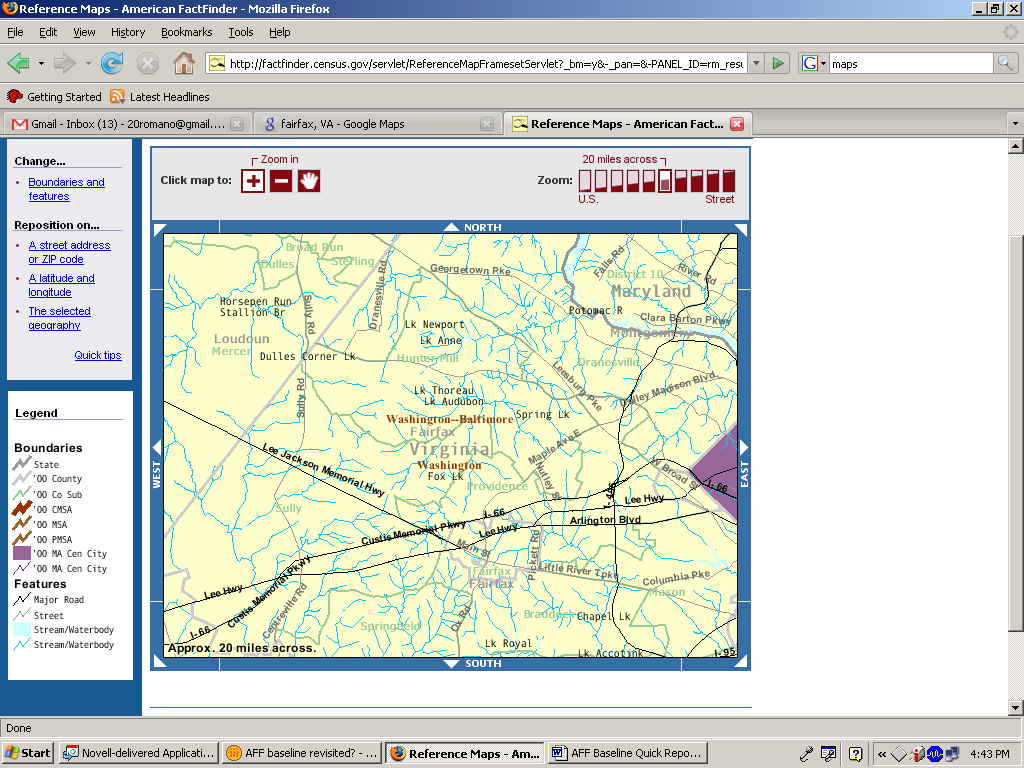Screen dimensions: 1024x768
Task: Close the Reference Maps tab with its X
Action: tap(737, 124)
